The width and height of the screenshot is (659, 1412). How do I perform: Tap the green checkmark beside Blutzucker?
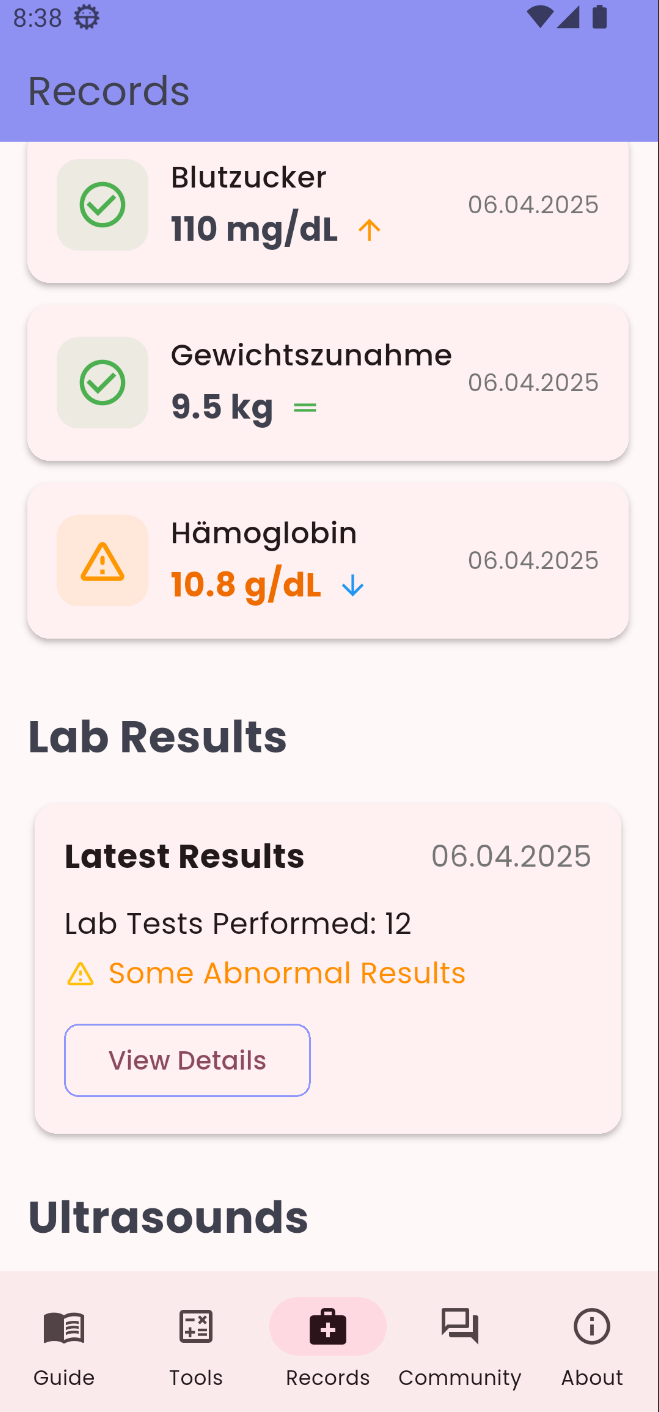point(102,205)
